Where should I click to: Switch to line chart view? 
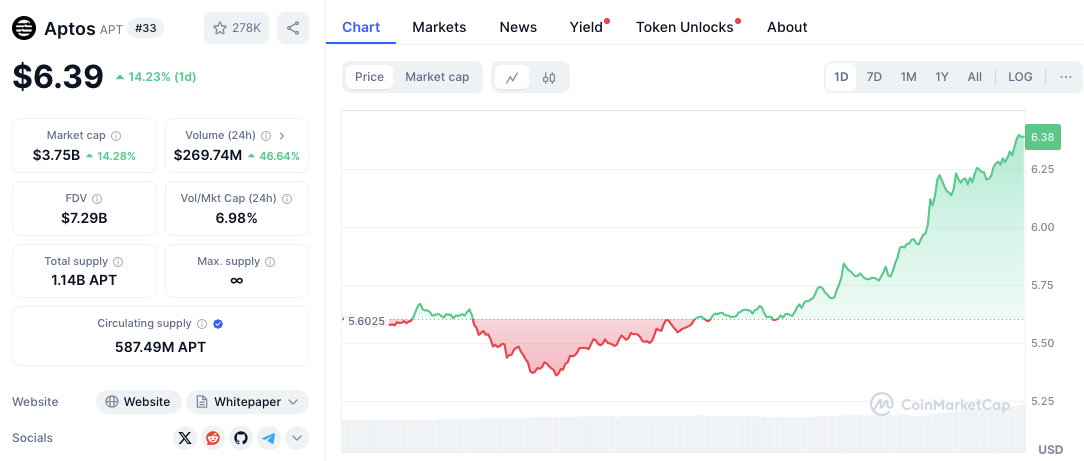click(512, 77)
